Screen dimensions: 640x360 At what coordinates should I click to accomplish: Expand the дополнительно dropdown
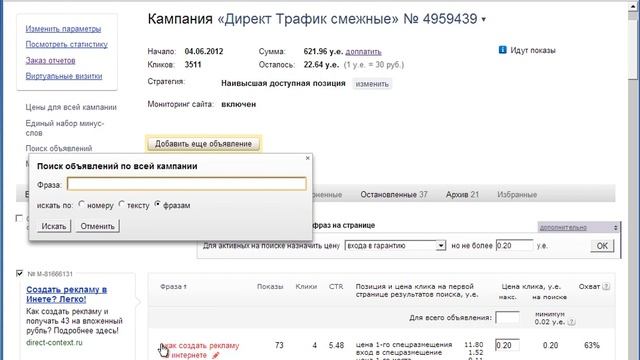579,227
